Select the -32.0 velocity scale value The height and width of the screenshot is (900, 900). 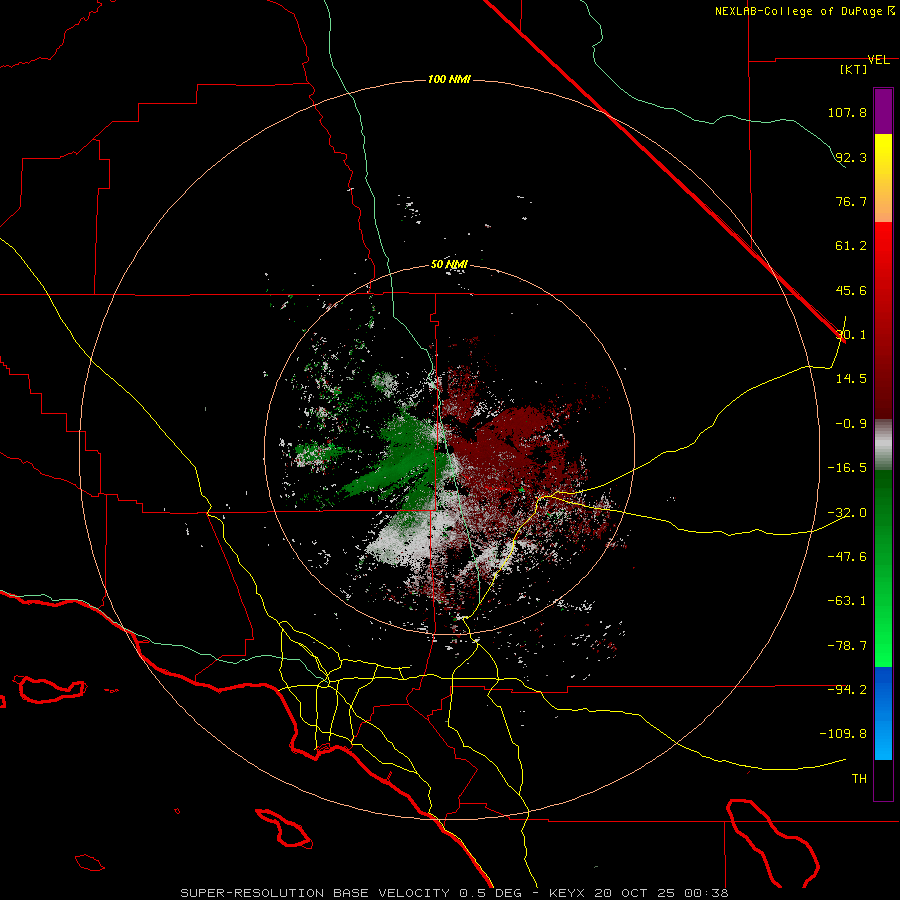coord(847,513)
